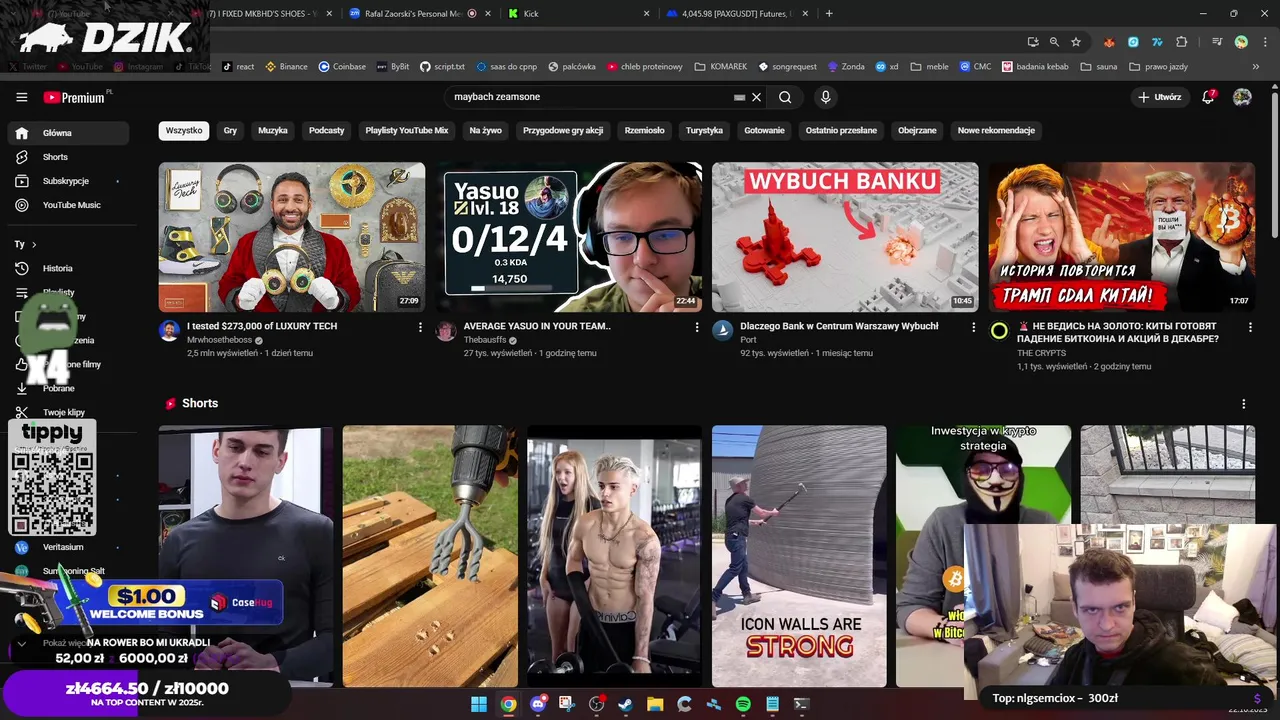This screenshot has height=720, width=1280.
Task: Open the account avatar menu
Action: (1242, 97)
